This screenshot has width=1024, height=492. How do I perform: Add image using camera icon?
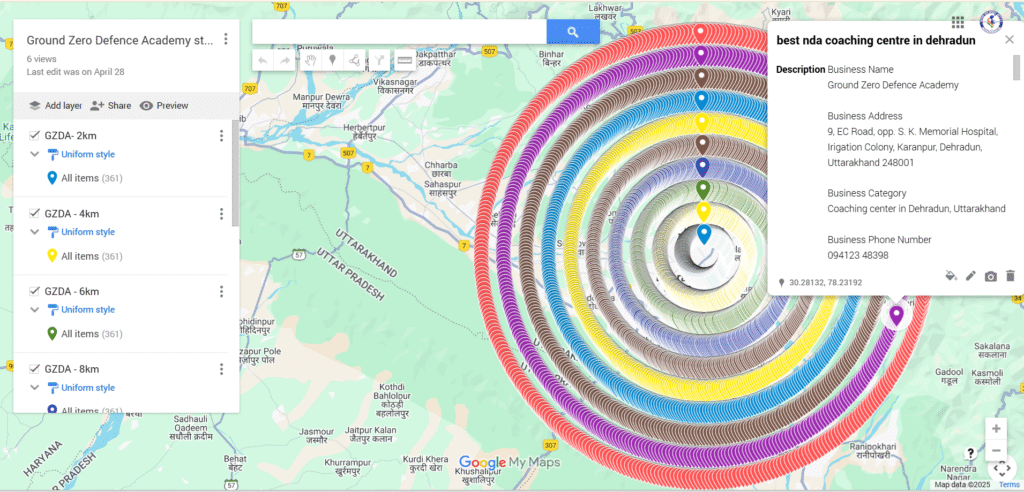[x=990, y=276]
